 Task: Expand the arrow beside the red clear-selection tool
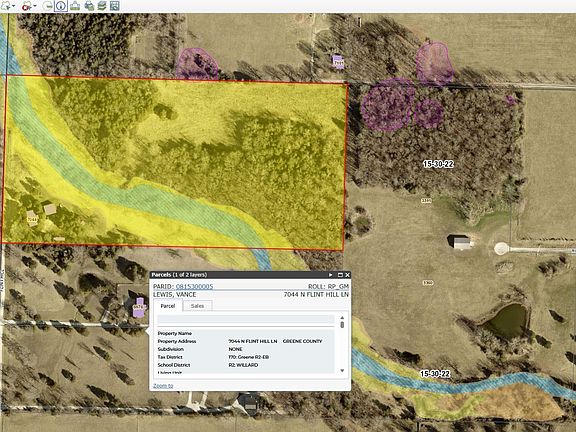(x=35, y=6)
